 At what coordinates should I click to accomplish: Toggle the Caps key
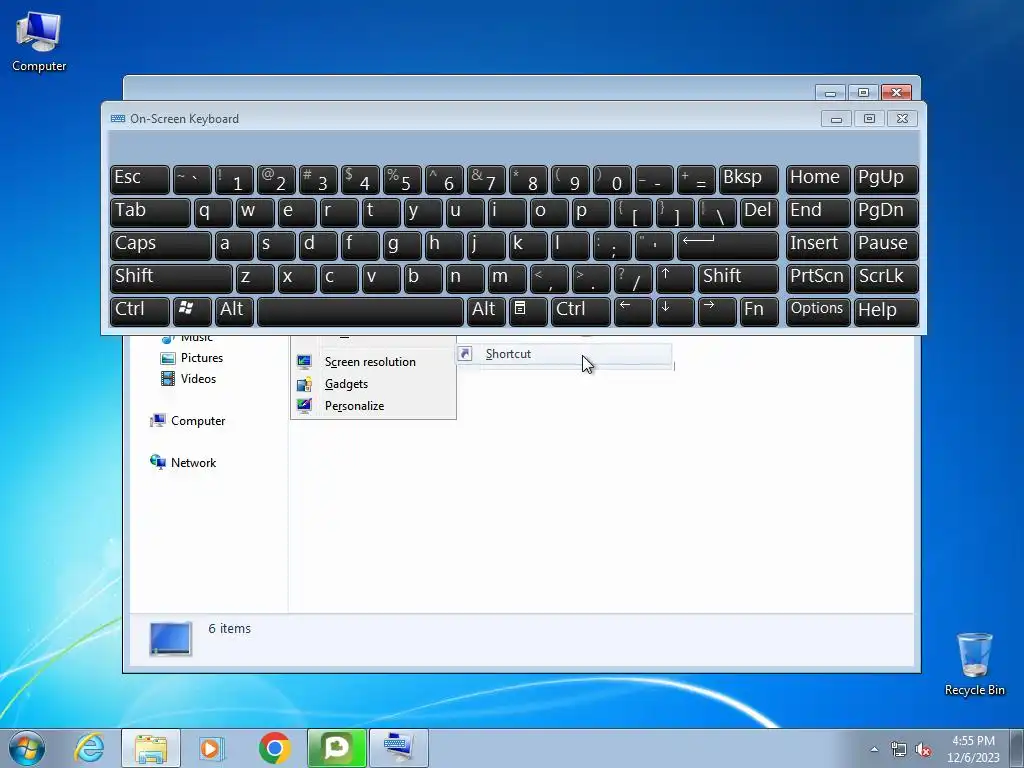(x=161, y=246)
